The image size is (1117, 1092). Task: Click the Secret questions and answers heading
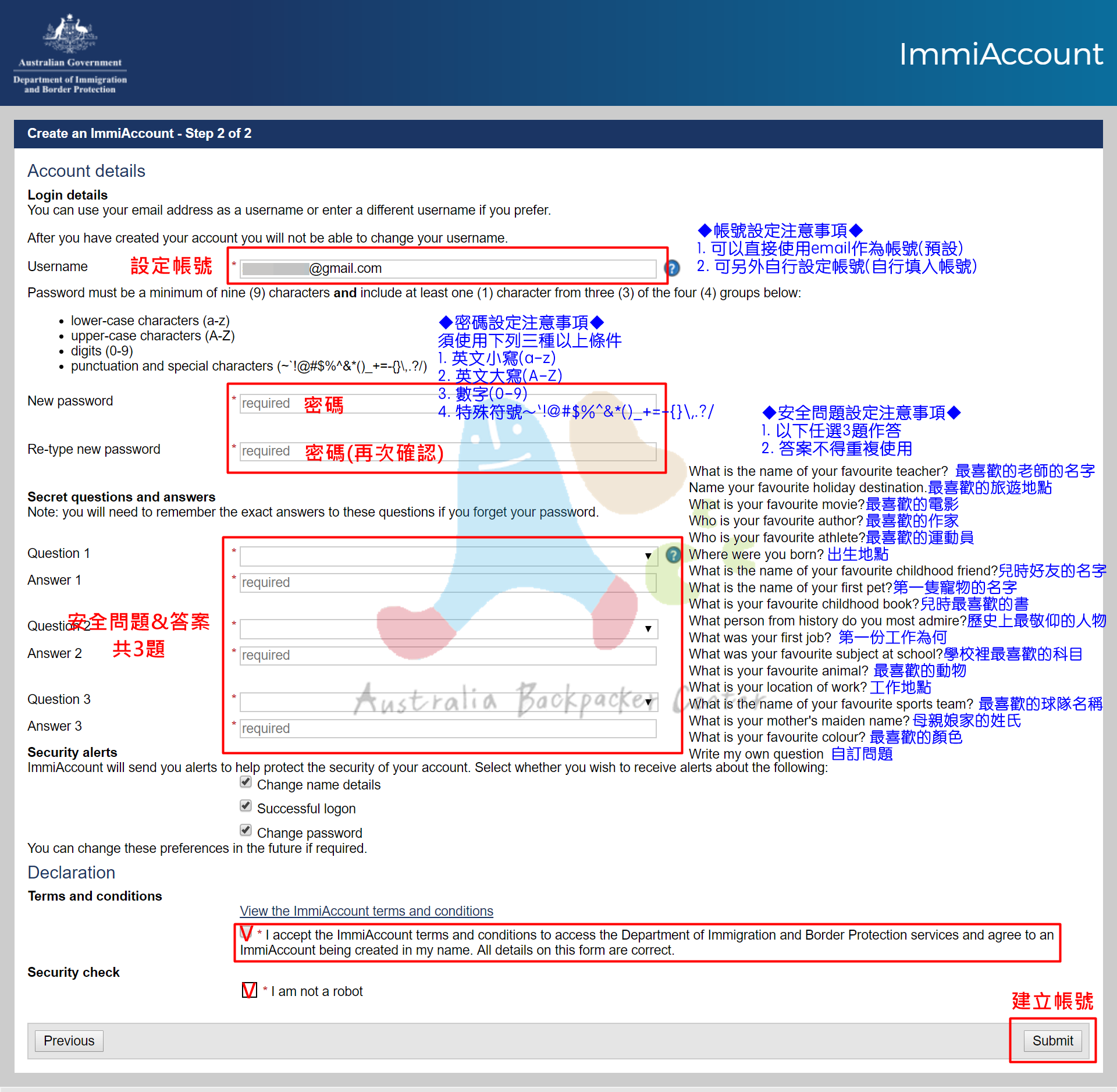[122, 497]
